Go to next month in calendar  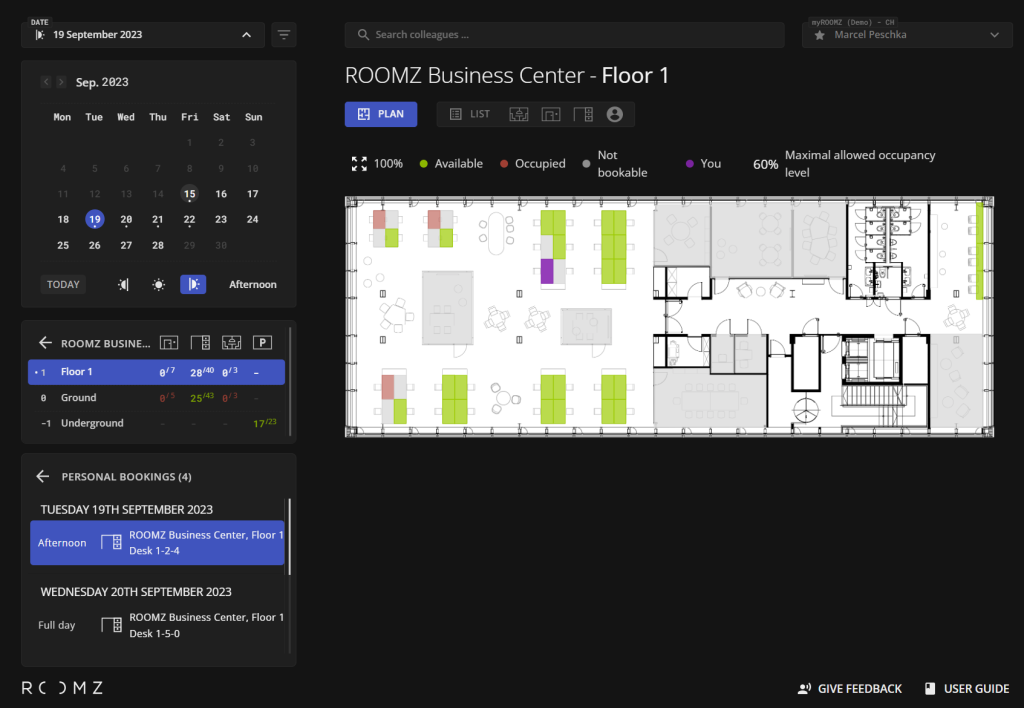pyautogui.click(x=62, y=82)
